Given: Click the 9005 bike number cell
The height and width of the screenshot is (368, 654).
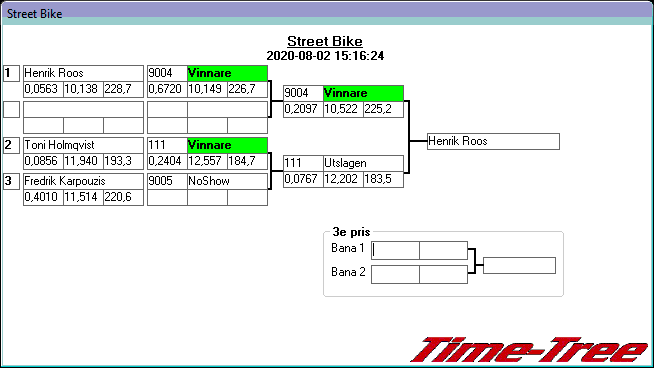Looking at the screenshot, I should pos(167,181).
